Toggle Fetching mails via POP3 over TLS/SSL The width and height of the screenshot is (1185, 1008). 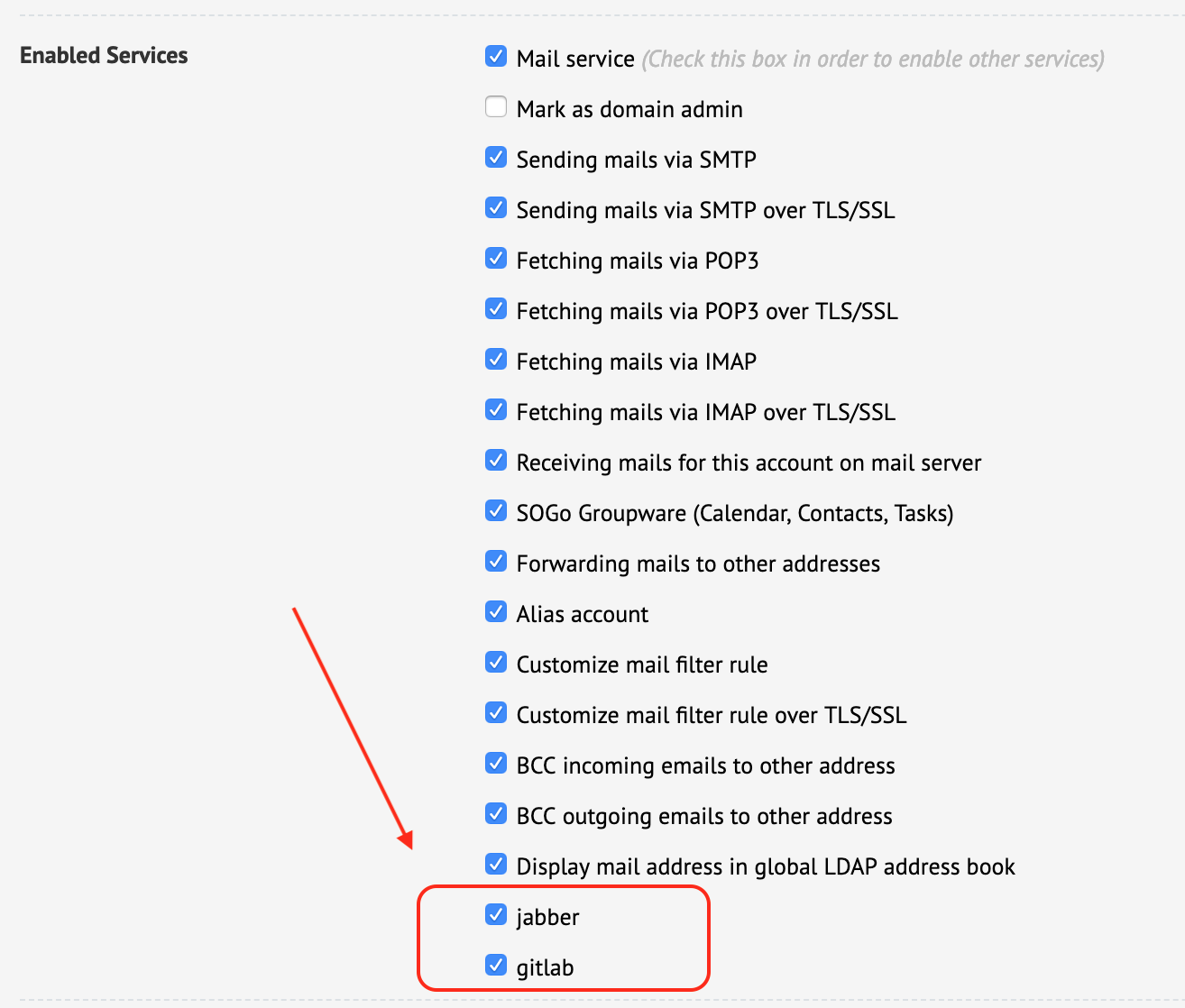496,309
